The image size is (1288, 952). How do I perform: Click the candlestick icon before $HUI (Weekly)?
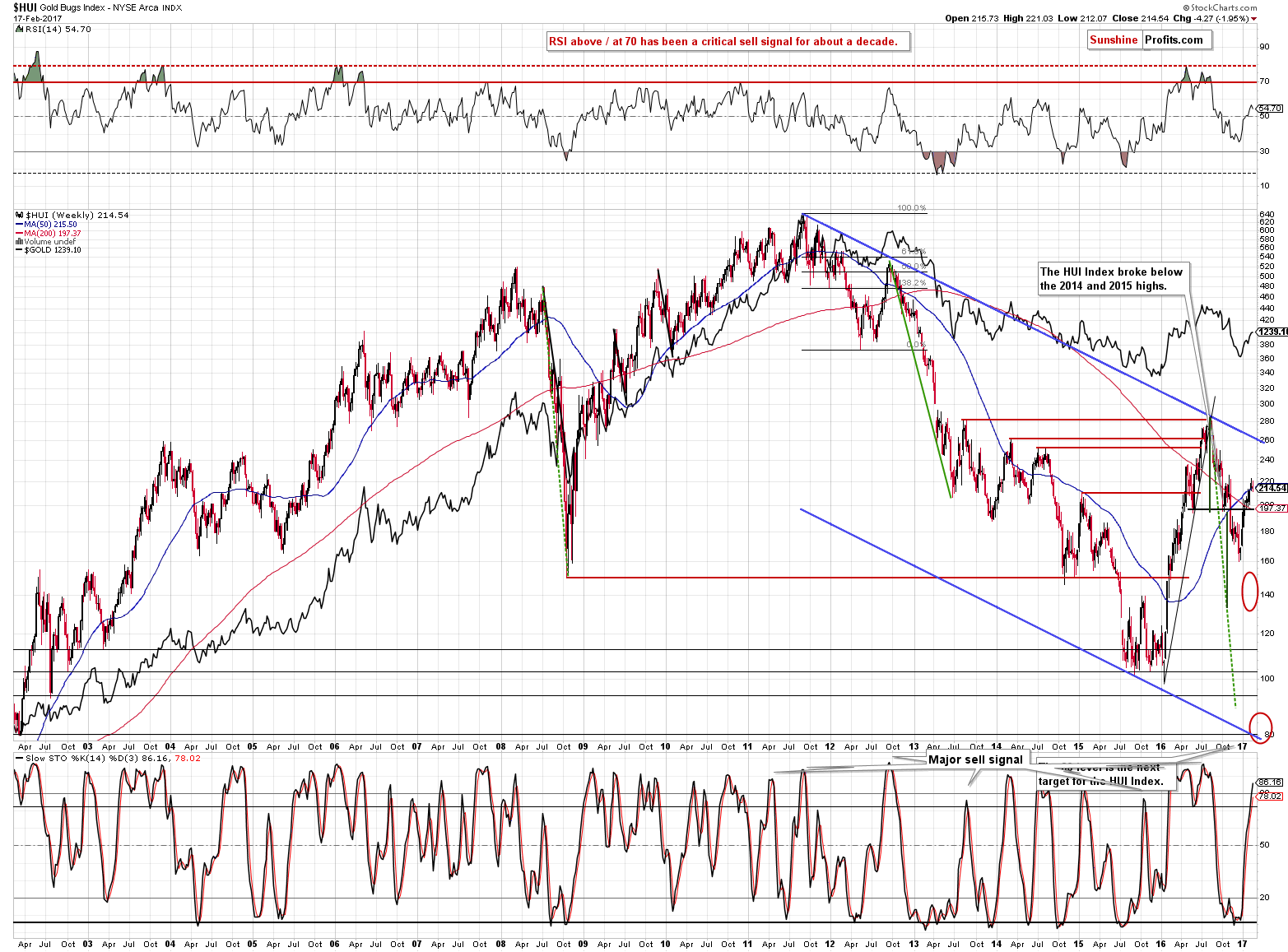click(20, 215)
